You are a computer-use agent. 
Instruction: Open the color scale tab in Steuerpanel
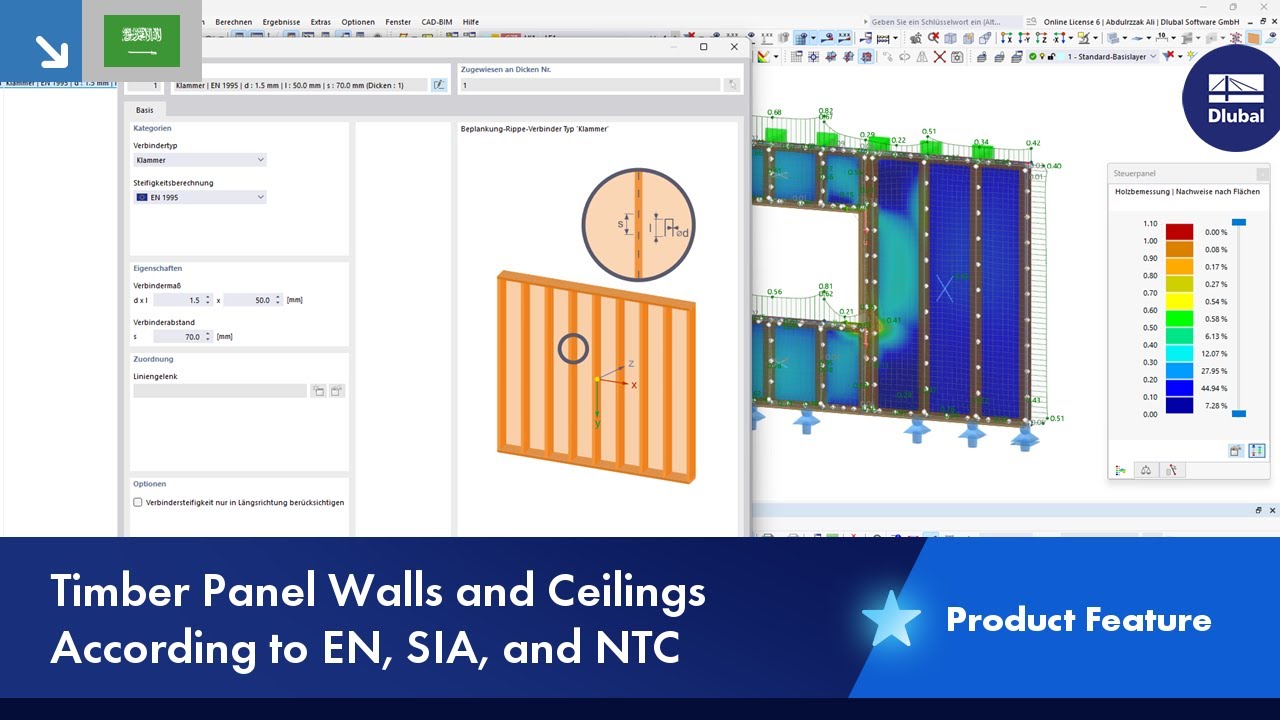(x=1122, y=469)
